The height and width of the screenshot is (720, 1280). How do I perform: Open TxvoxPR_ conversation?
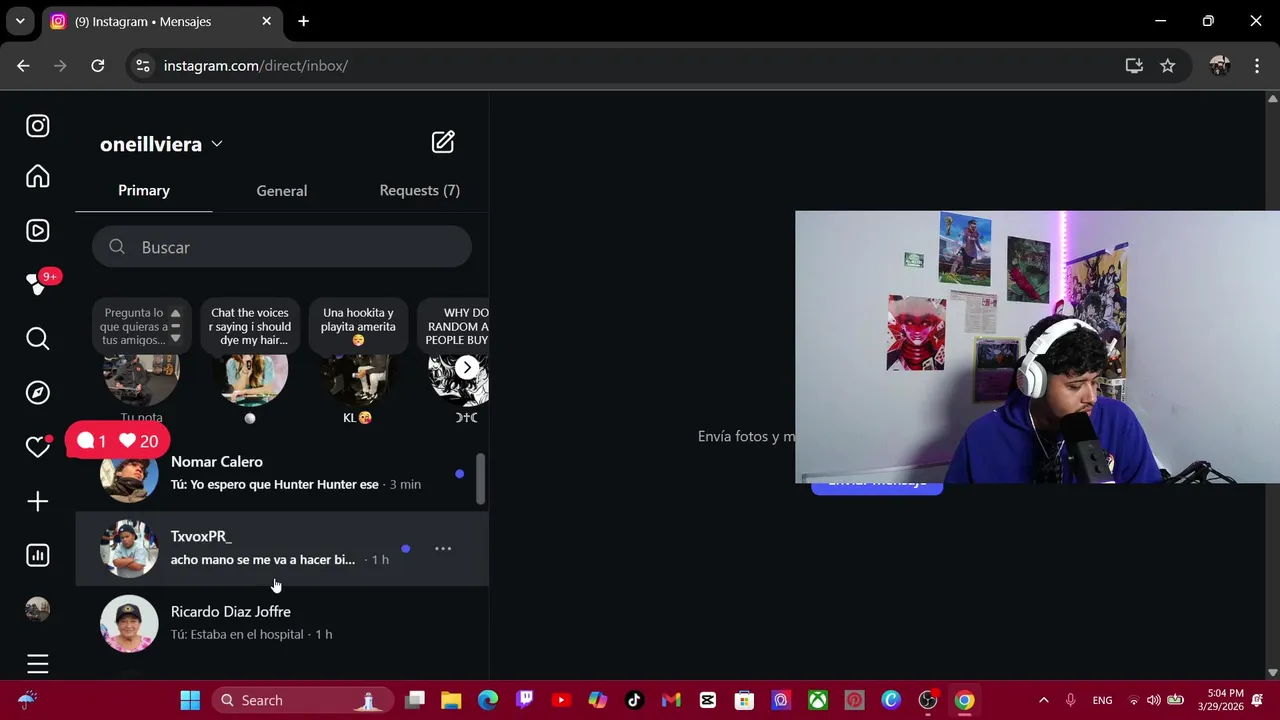click(282, 549)
